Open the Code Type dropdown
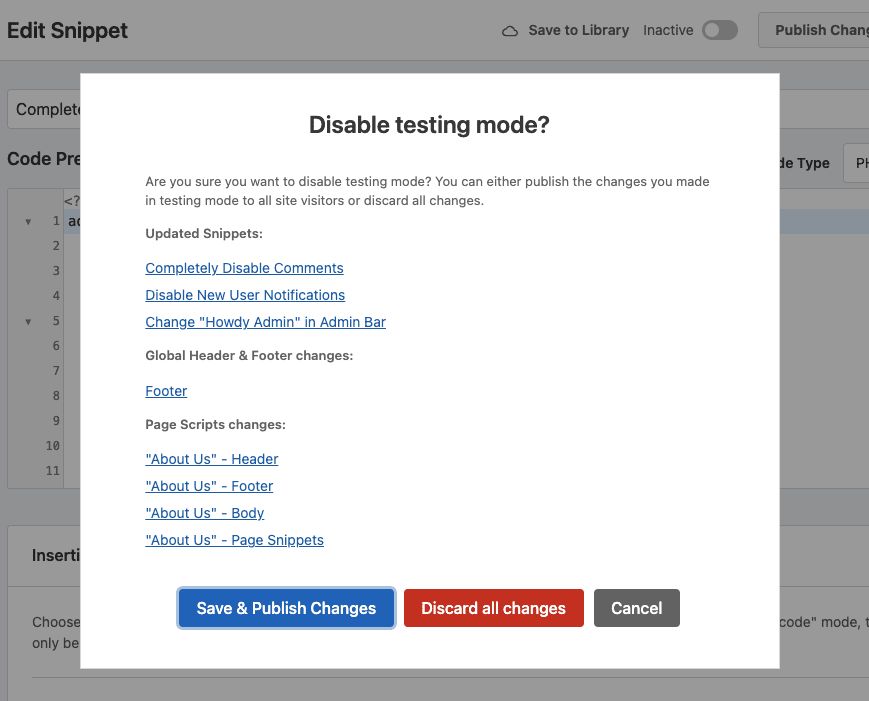This screenshot has height=701, width=869. tap(855, 163)
